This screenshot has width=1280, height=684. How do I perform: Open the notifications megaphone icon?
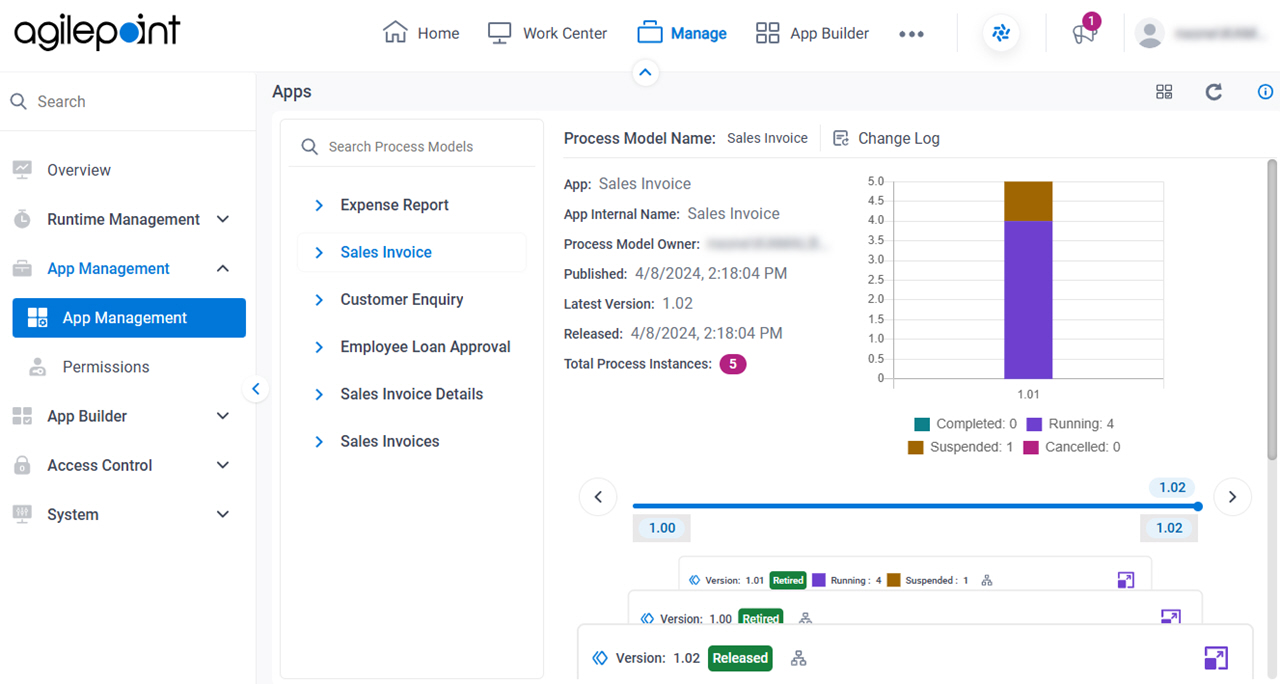point(1084,33)
